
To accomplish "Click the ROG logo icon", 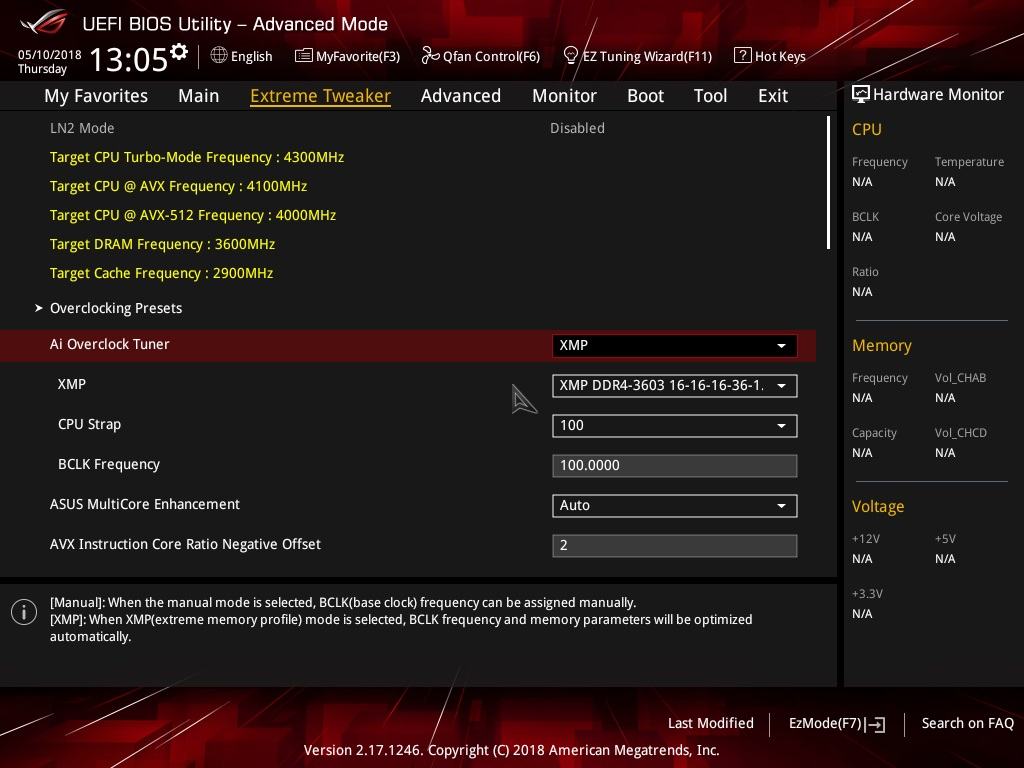I will click(x=44, y=22).
